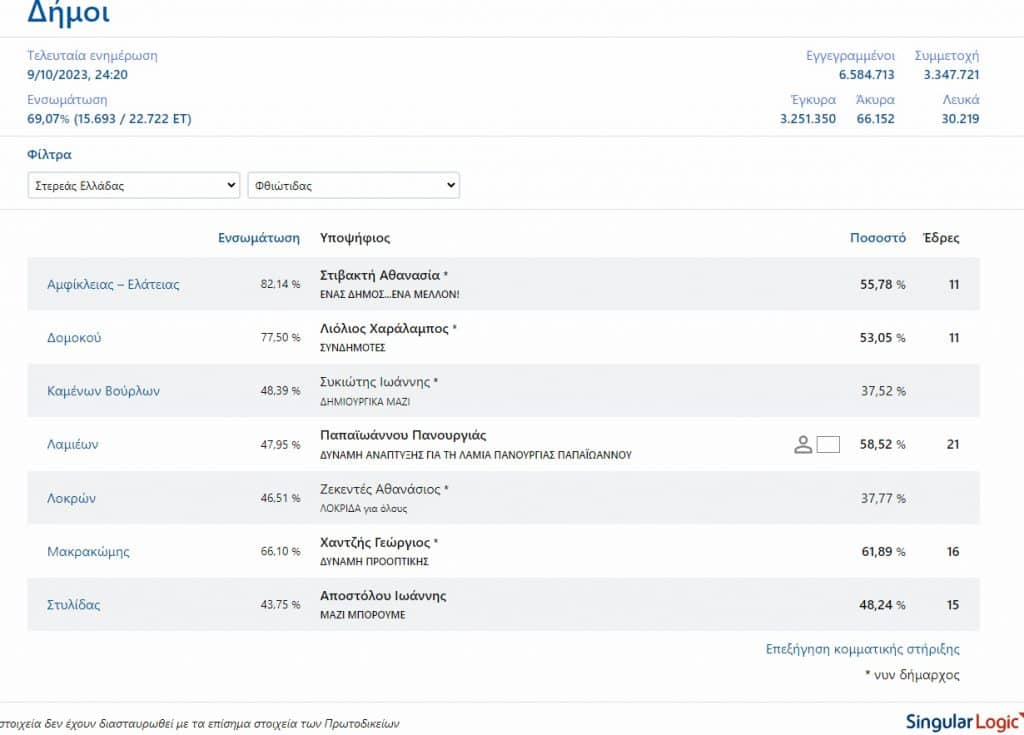Click the Έδρες column header
This screenshot has width=1024, height=735.
tap(941, 238)
